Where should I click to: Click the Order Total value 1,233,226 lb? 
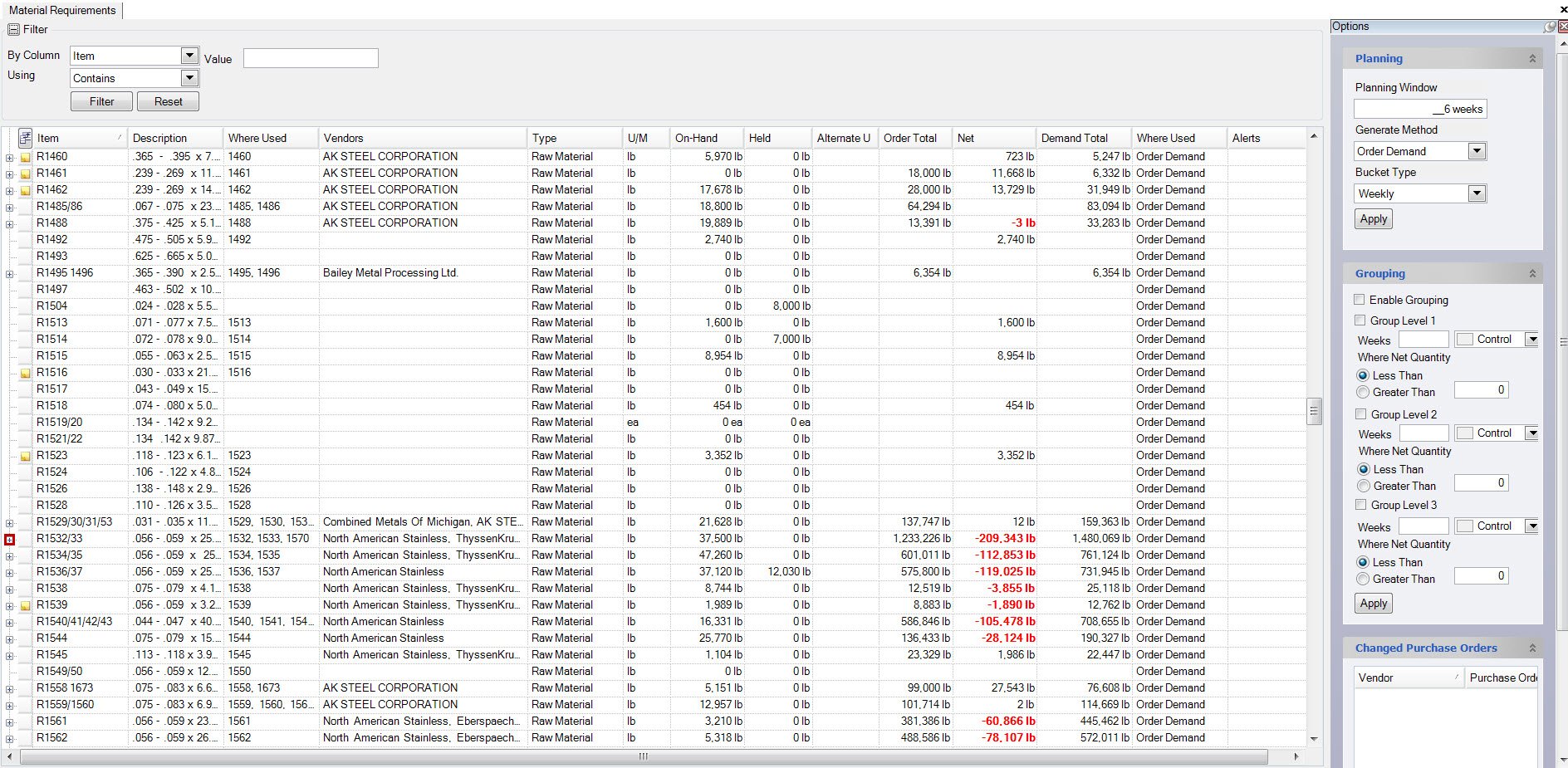coord(922,539)
